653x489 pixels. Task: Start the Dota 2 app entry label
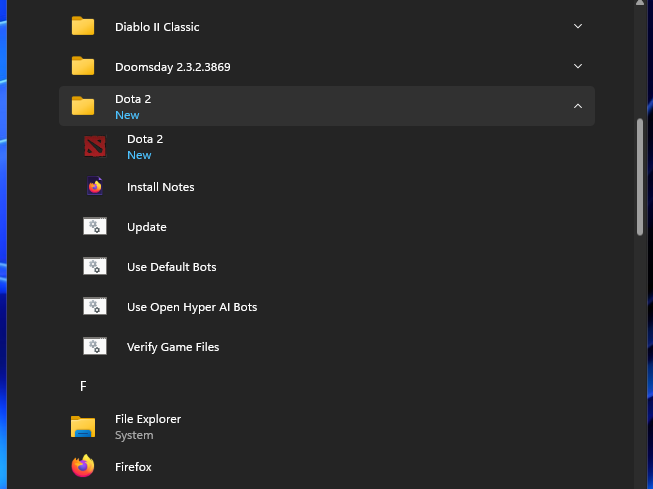[145, 139]
